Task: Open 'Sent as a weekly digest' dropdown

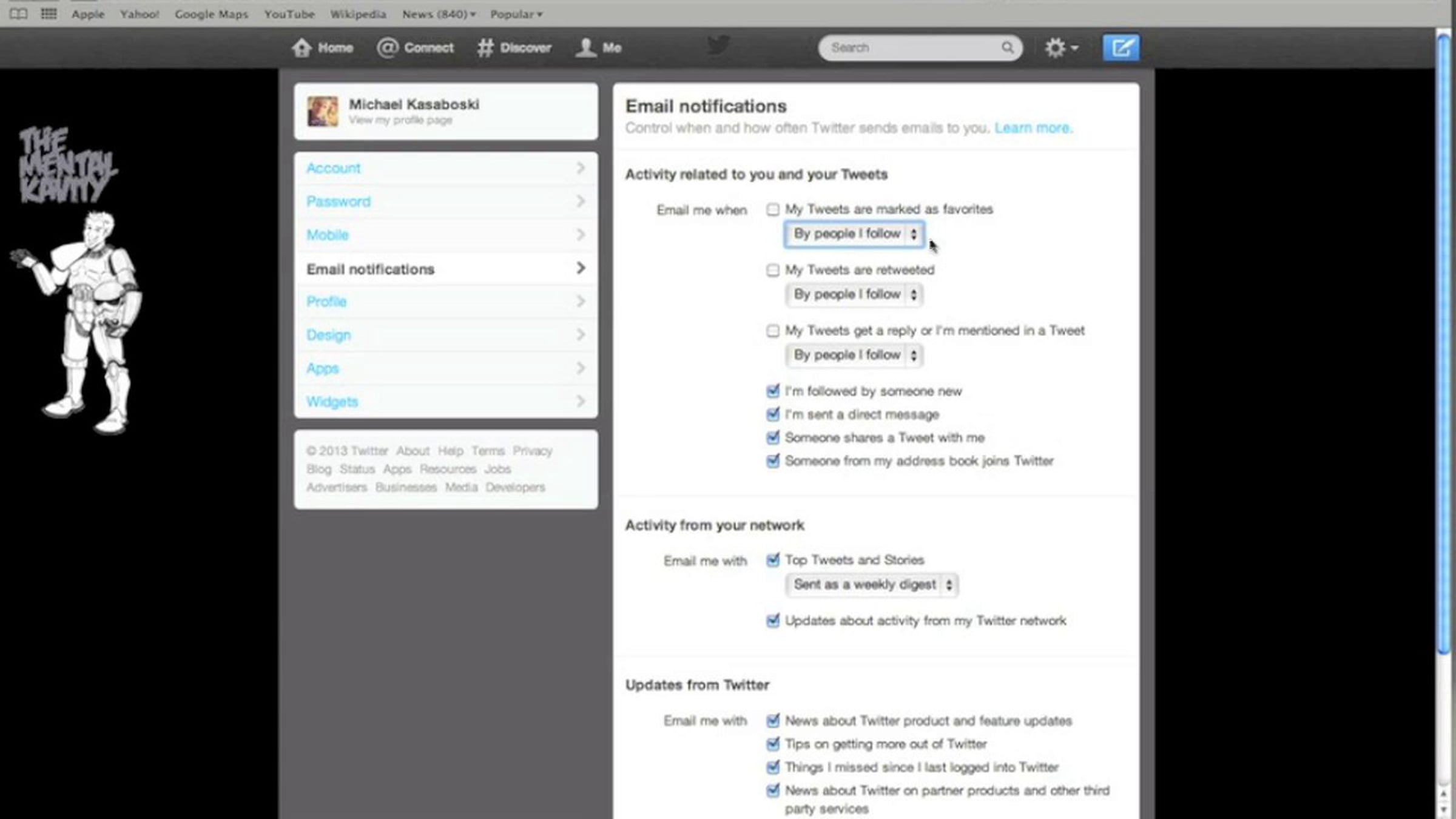Action: [871, 585]
